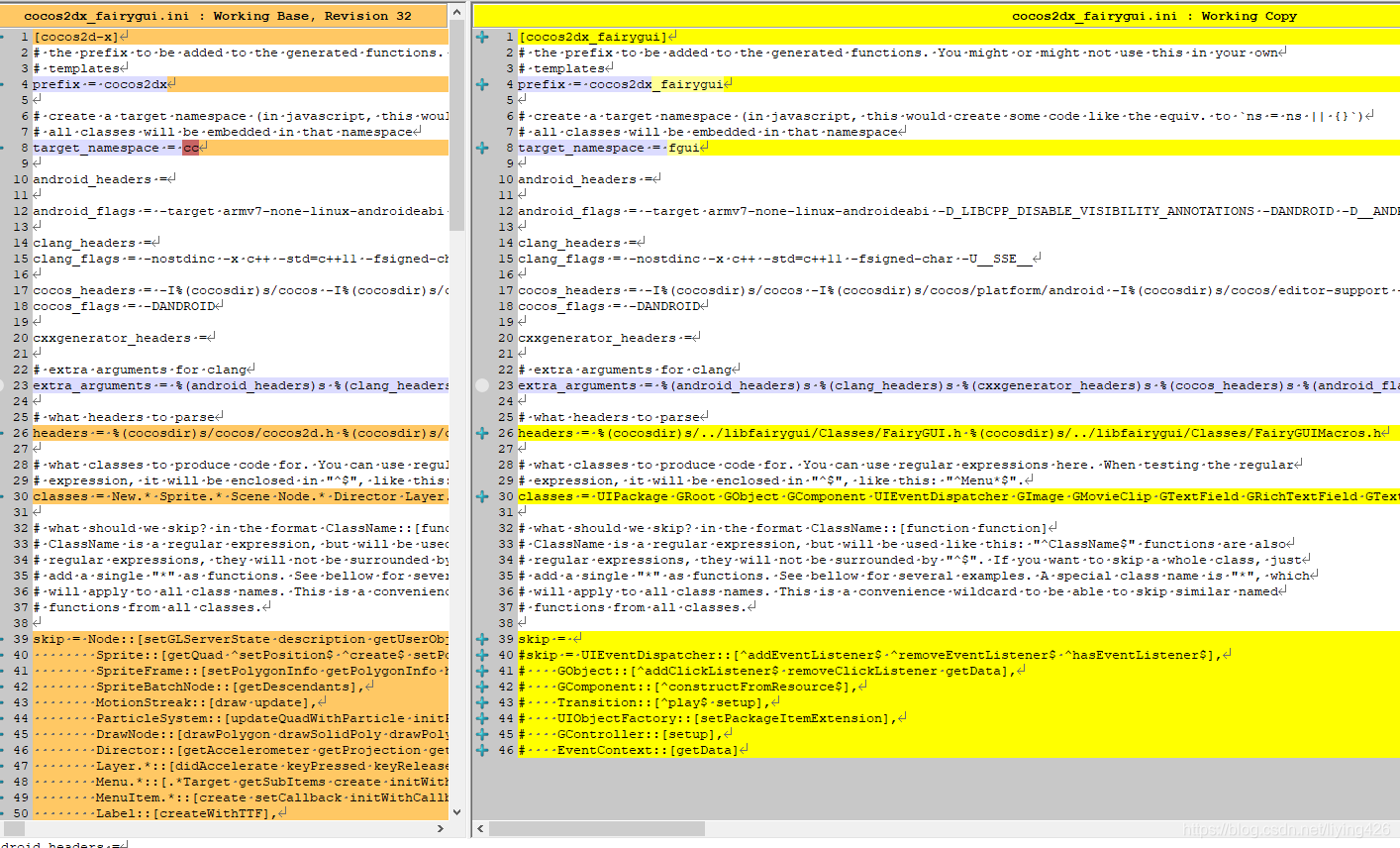Click the left-scroll arrow below the right pane
This screenshot has height=848, width=1400.
481,827
